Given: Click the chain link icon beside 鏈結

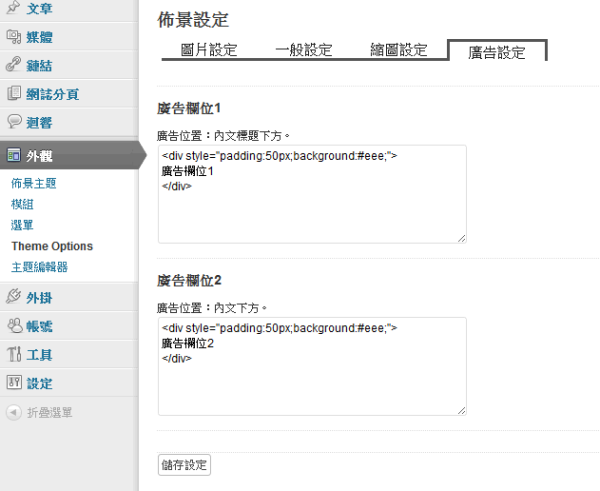Looking at the screenshot, I should coord(13,65).
